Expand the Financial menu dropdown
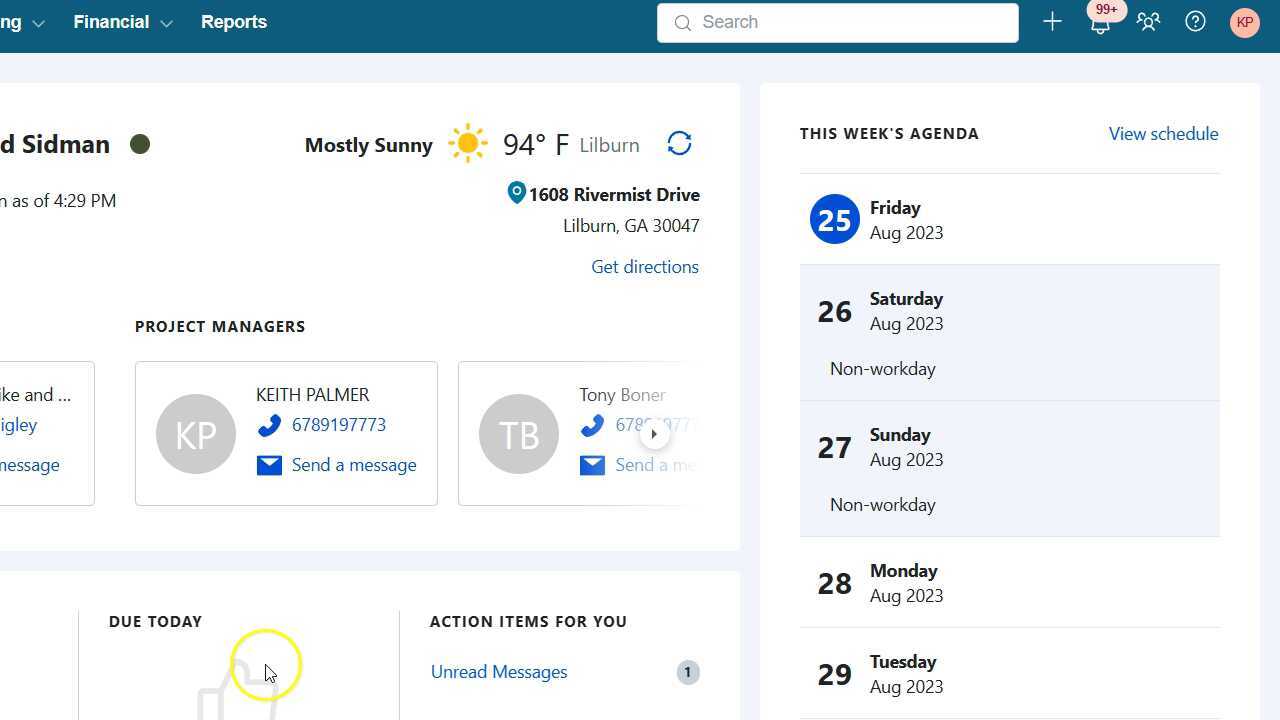This screenshot has height=720, width=1280. tap(123, 22)
